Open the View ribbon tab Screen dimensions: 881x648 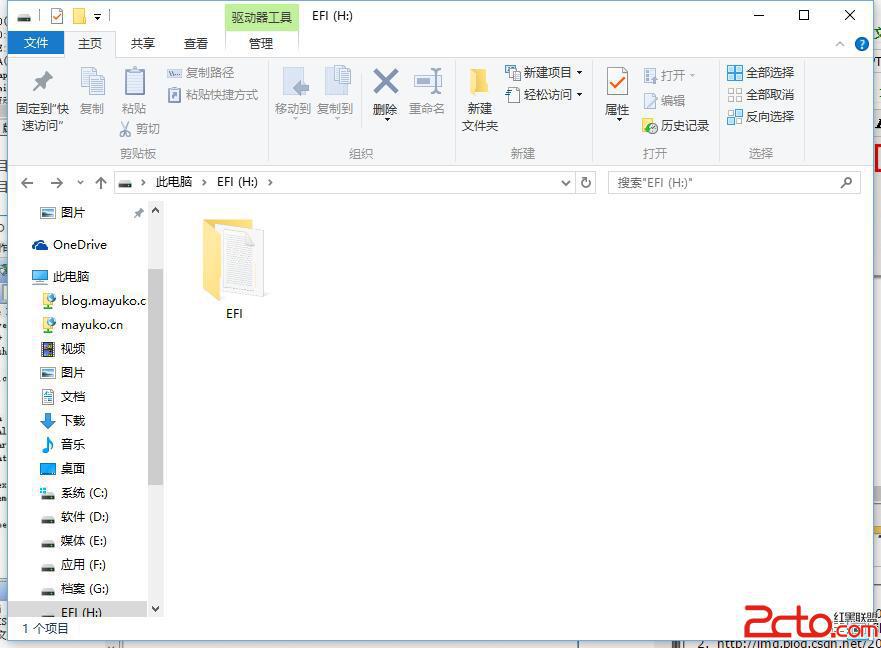click(196, 43)
